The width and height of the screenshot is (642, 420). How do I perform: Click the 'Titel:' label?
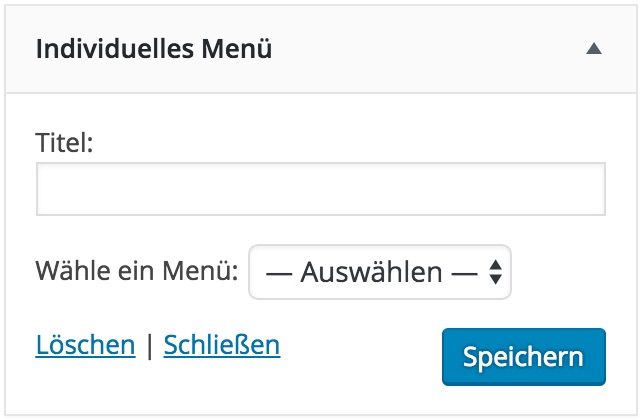coord(64,143)
